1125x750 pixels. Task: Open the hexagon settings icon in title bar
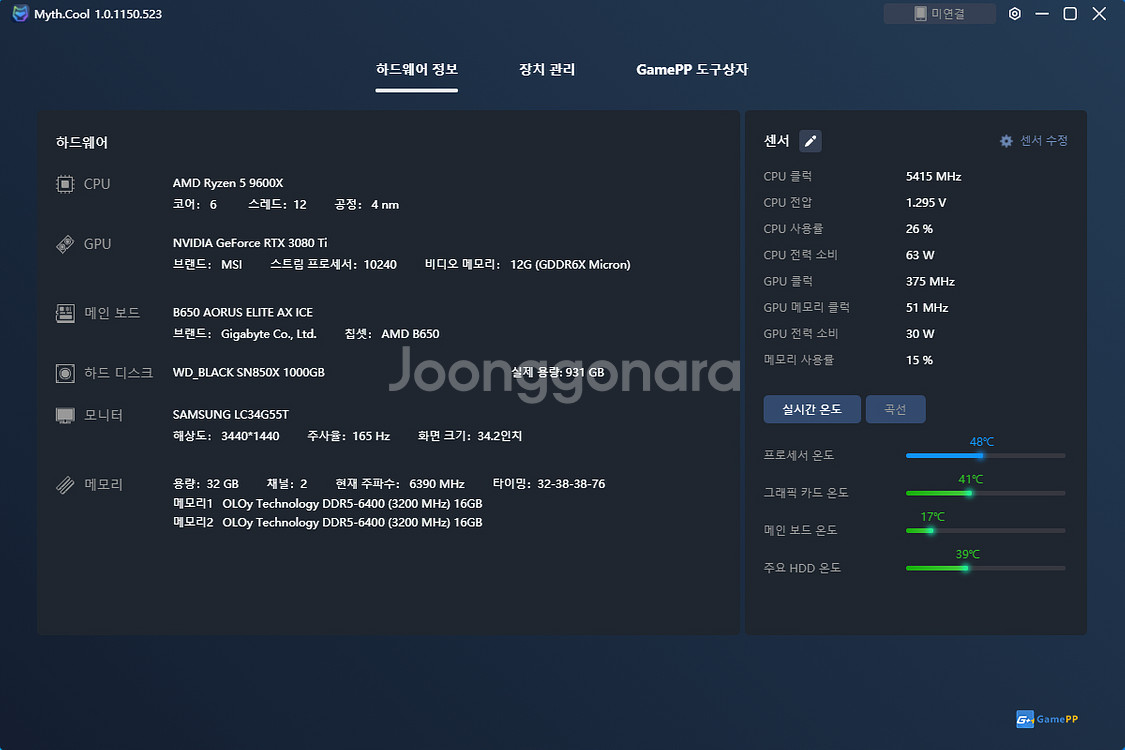1015,14
